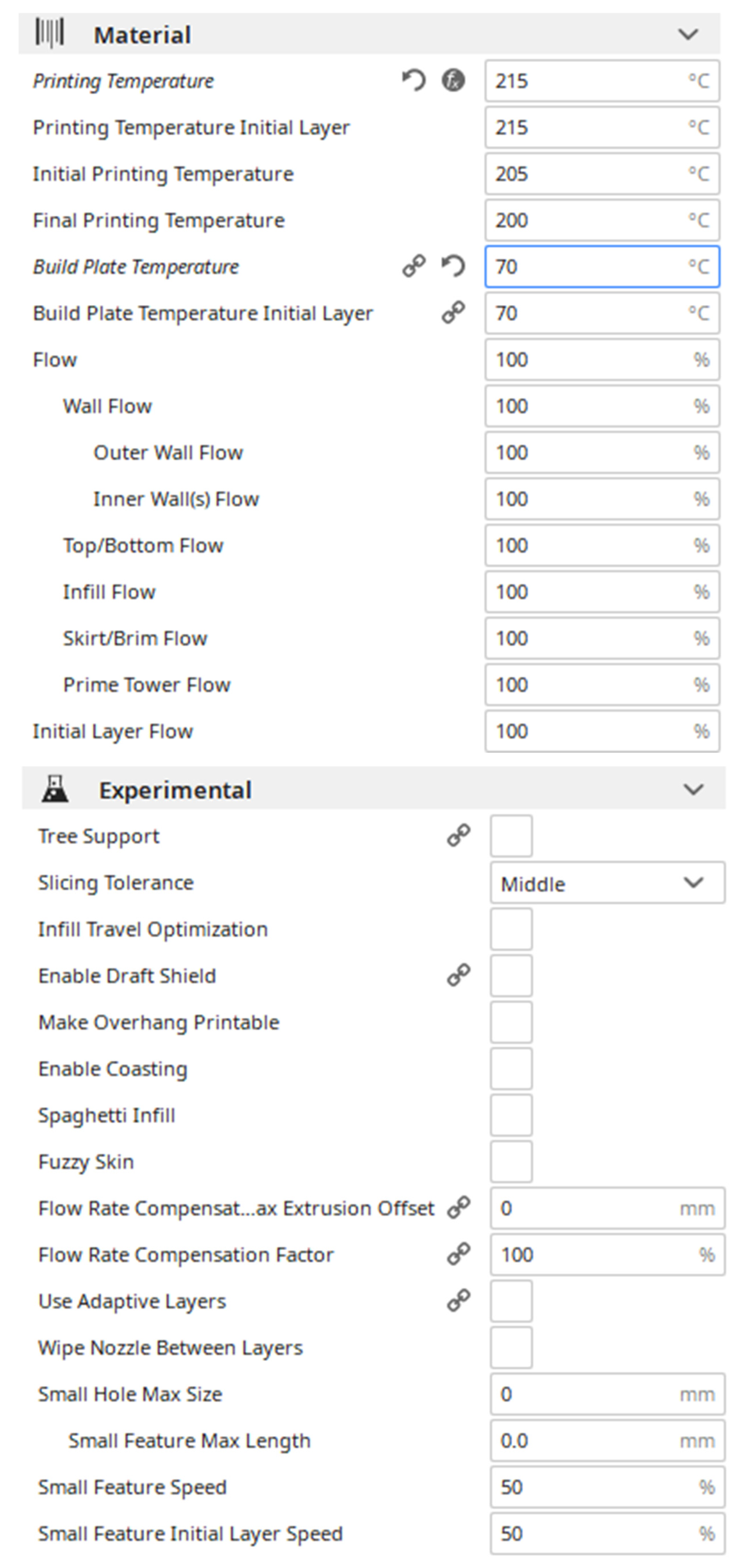Toggle the Wipe Nozzle Between Layers checkbox
The image size is (736, 1568).
(x=511, y=1347)
